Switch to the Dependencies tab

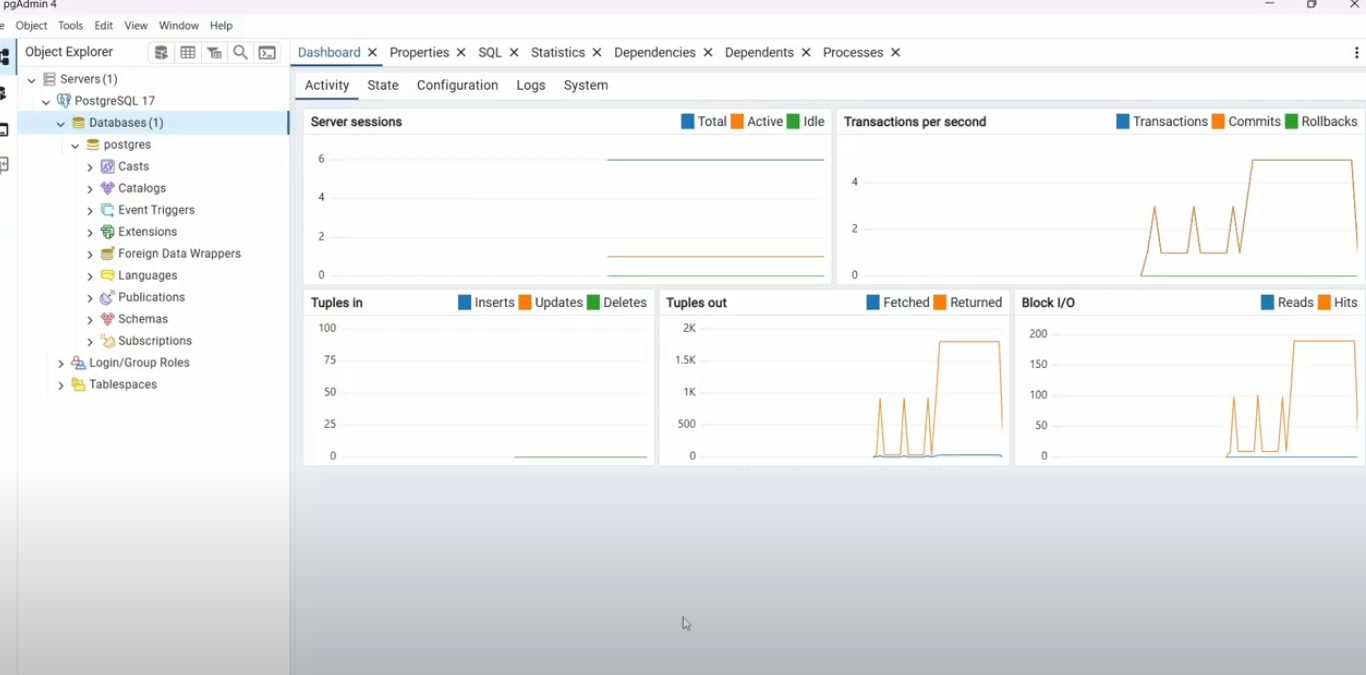655,53
